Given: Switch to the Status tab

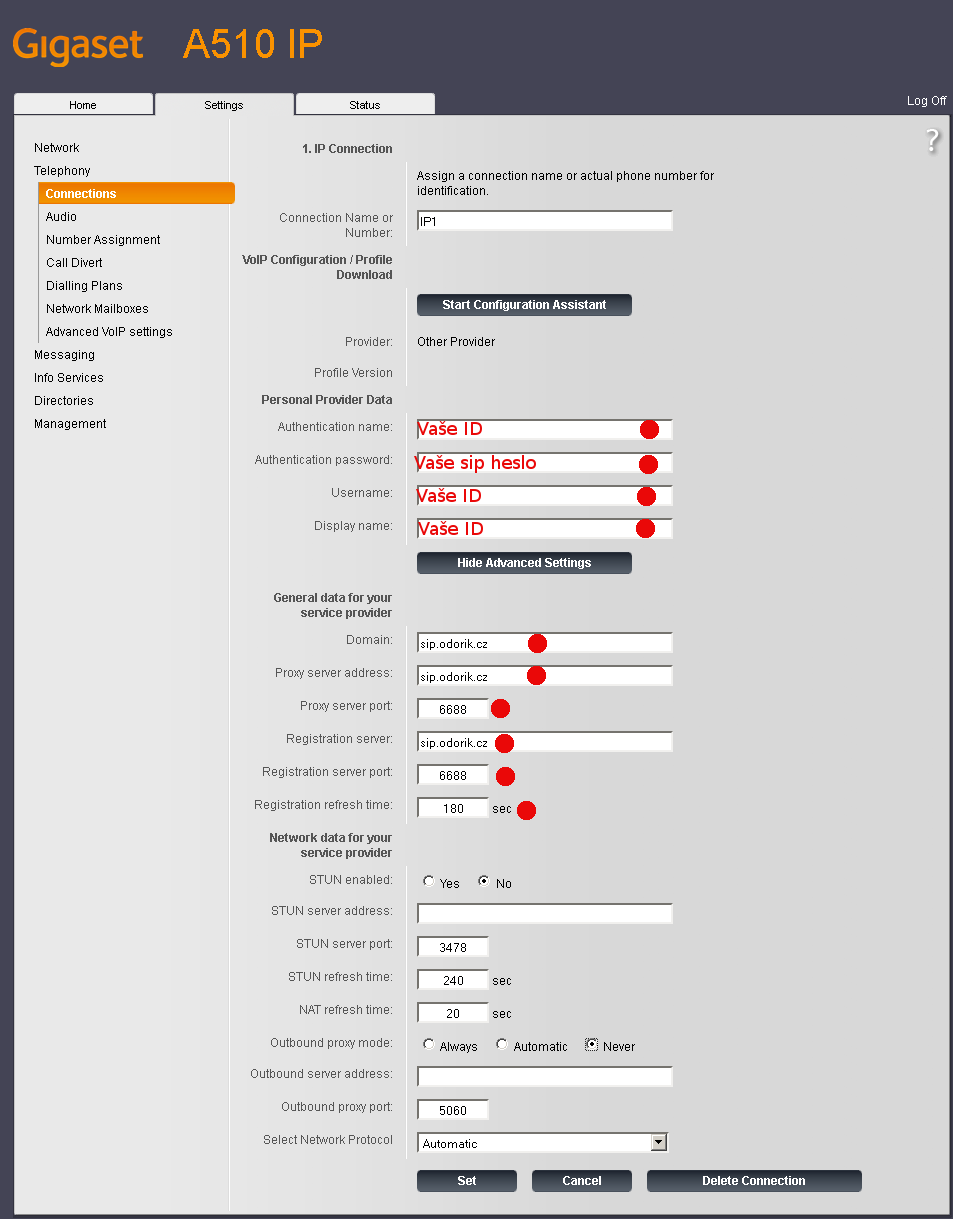Looking at the screenshot, I should tap(365, 105).
